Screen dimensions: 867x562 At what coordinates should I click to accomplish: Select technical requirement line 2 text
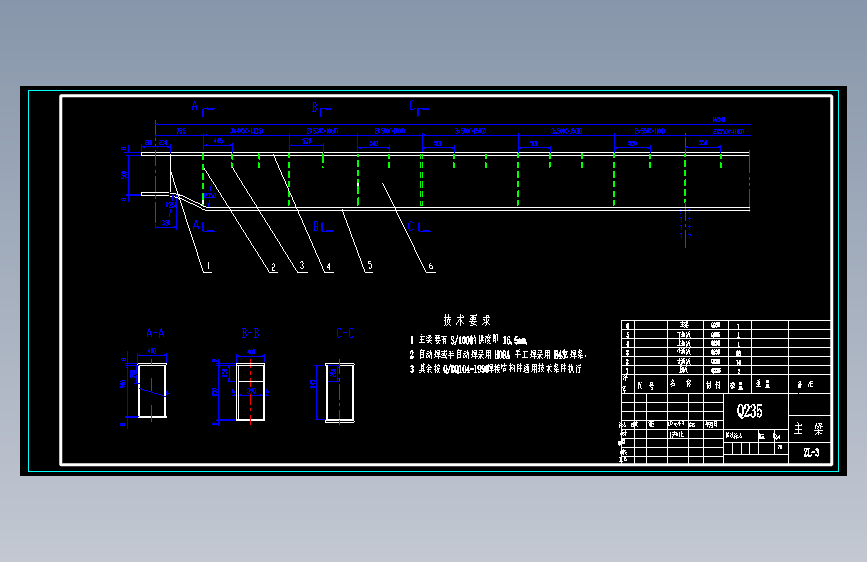click(498, 354)
